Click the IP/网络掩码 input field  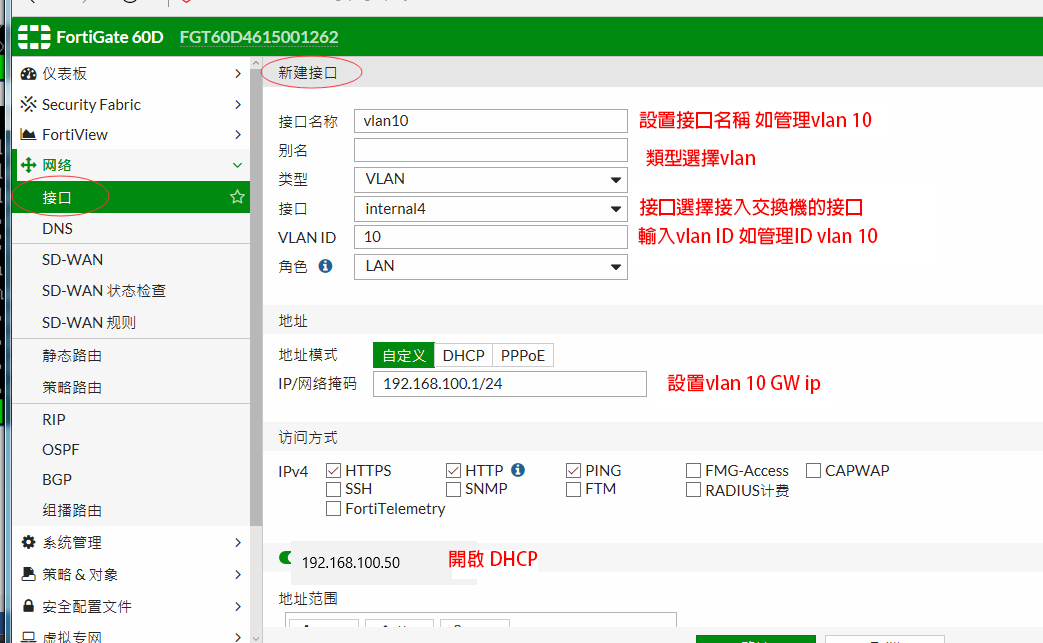pyautogui.click(x=510, y=384)
